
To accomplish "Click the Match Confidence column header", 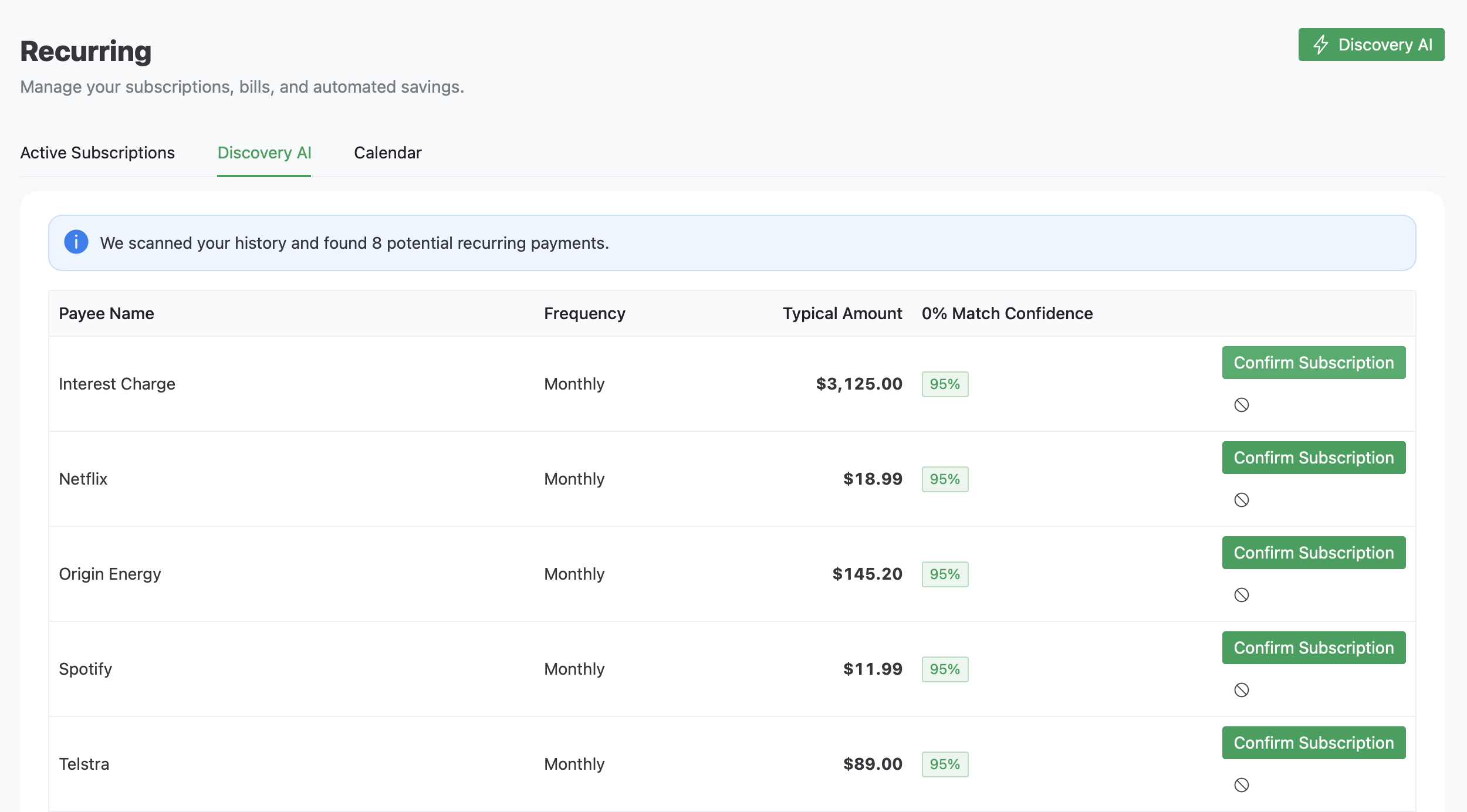I will 1007,313.
